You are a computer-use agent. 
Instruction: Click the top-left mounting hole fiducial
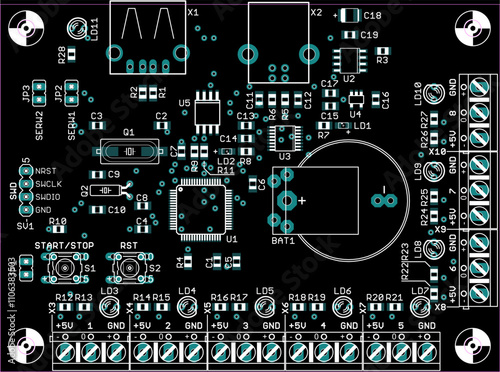(x=26, y=28)
